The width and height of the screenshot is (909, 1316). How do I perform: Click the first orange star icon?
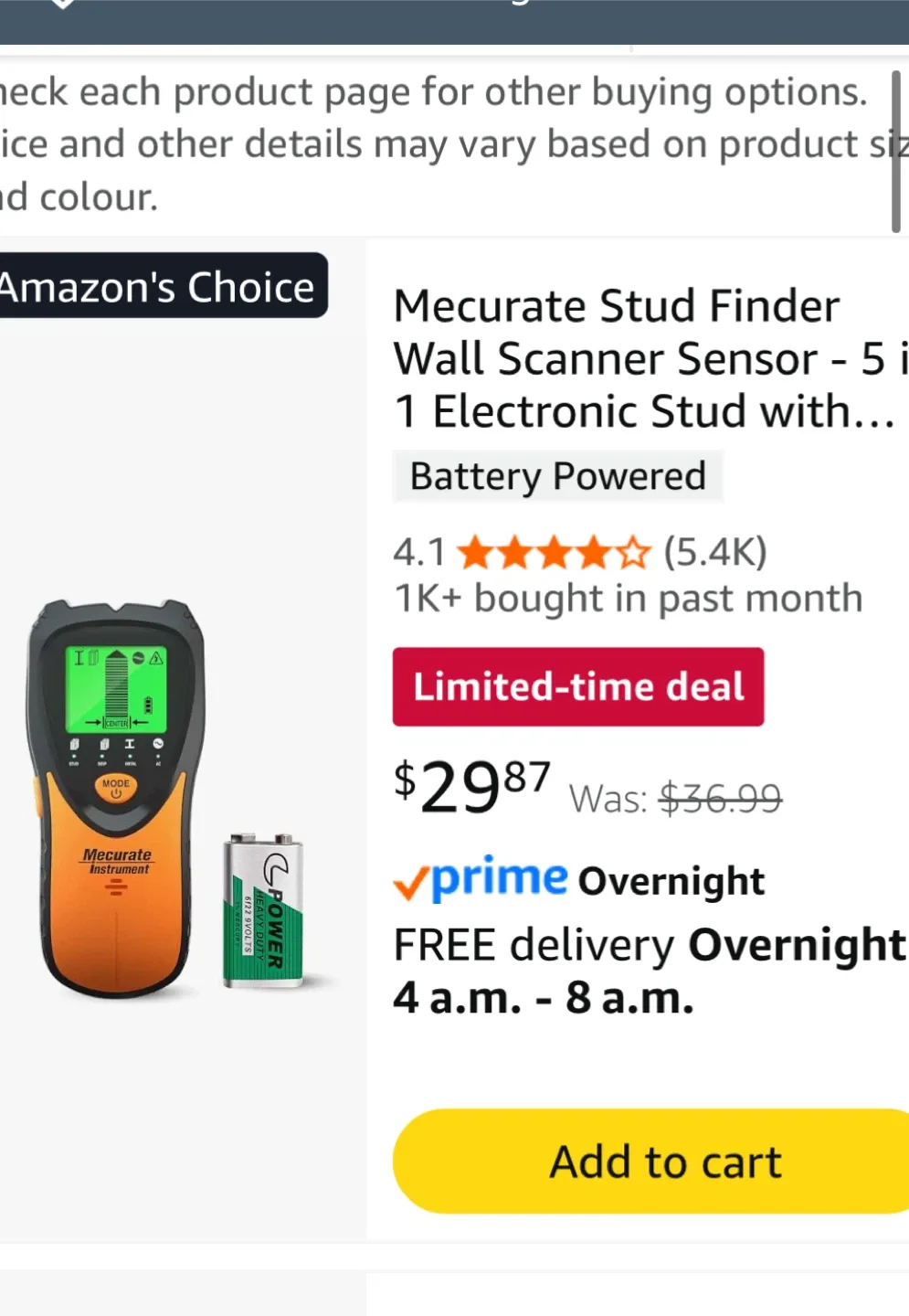click(475, 551)
